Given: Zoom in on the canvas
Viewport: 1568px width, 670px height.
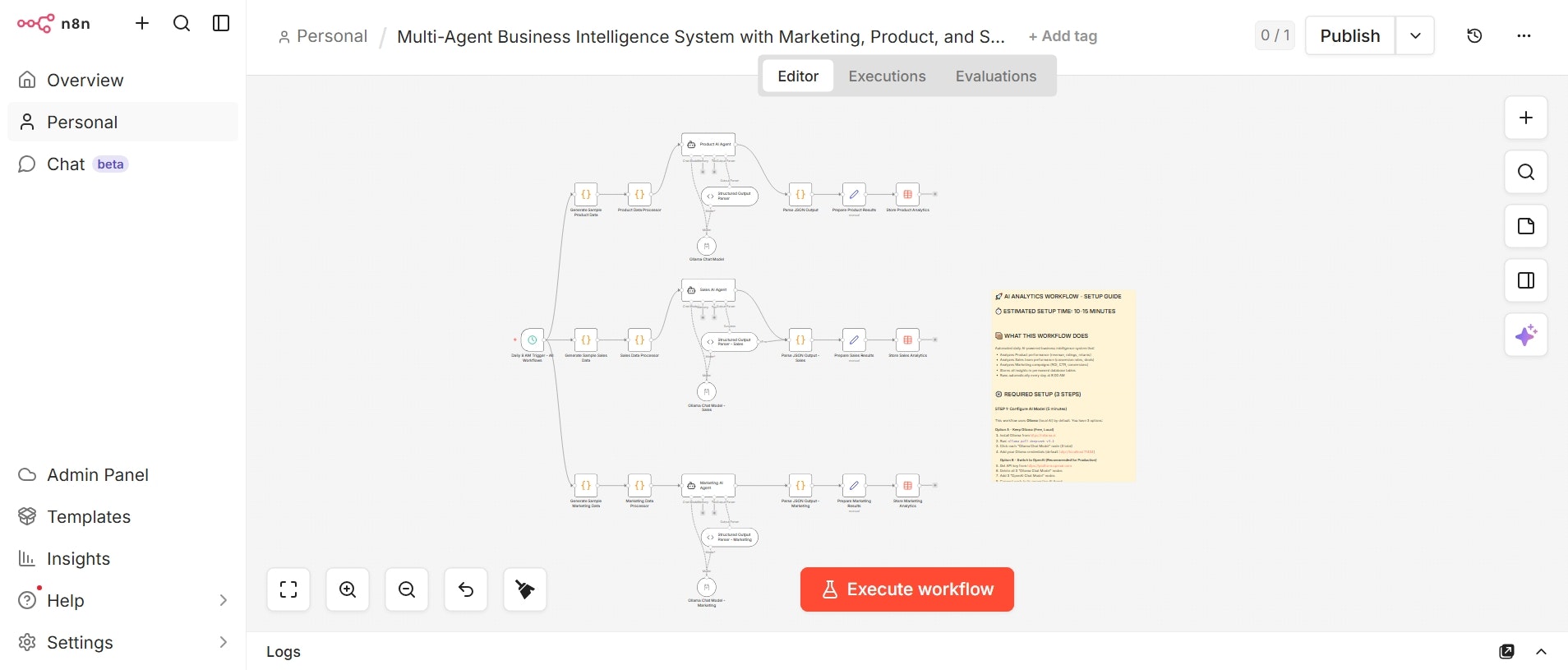Looking at the screenshot, I should (x=347, y=589).
